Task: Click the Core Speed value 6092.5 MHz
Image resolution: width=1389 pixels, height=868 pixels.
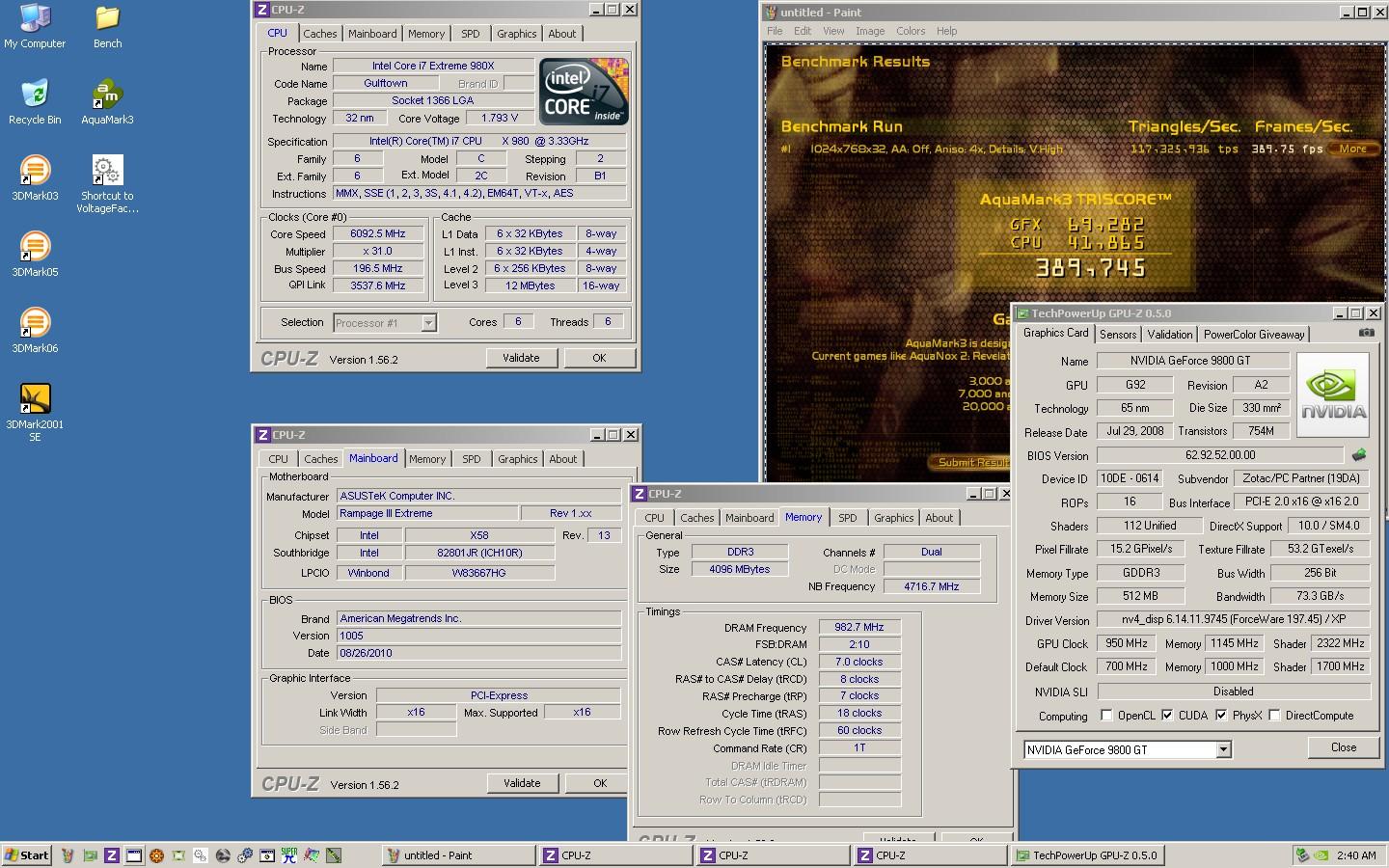Action: [x=378, y=233]
